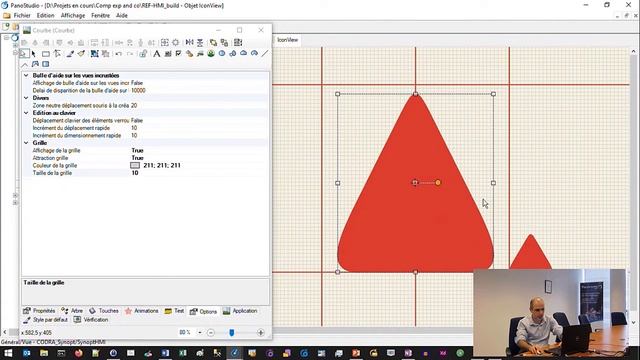Screen dimensions: 640x360
Task: Click the caret polyline icon in third toolbar row
Action: [x=24, y=64]
